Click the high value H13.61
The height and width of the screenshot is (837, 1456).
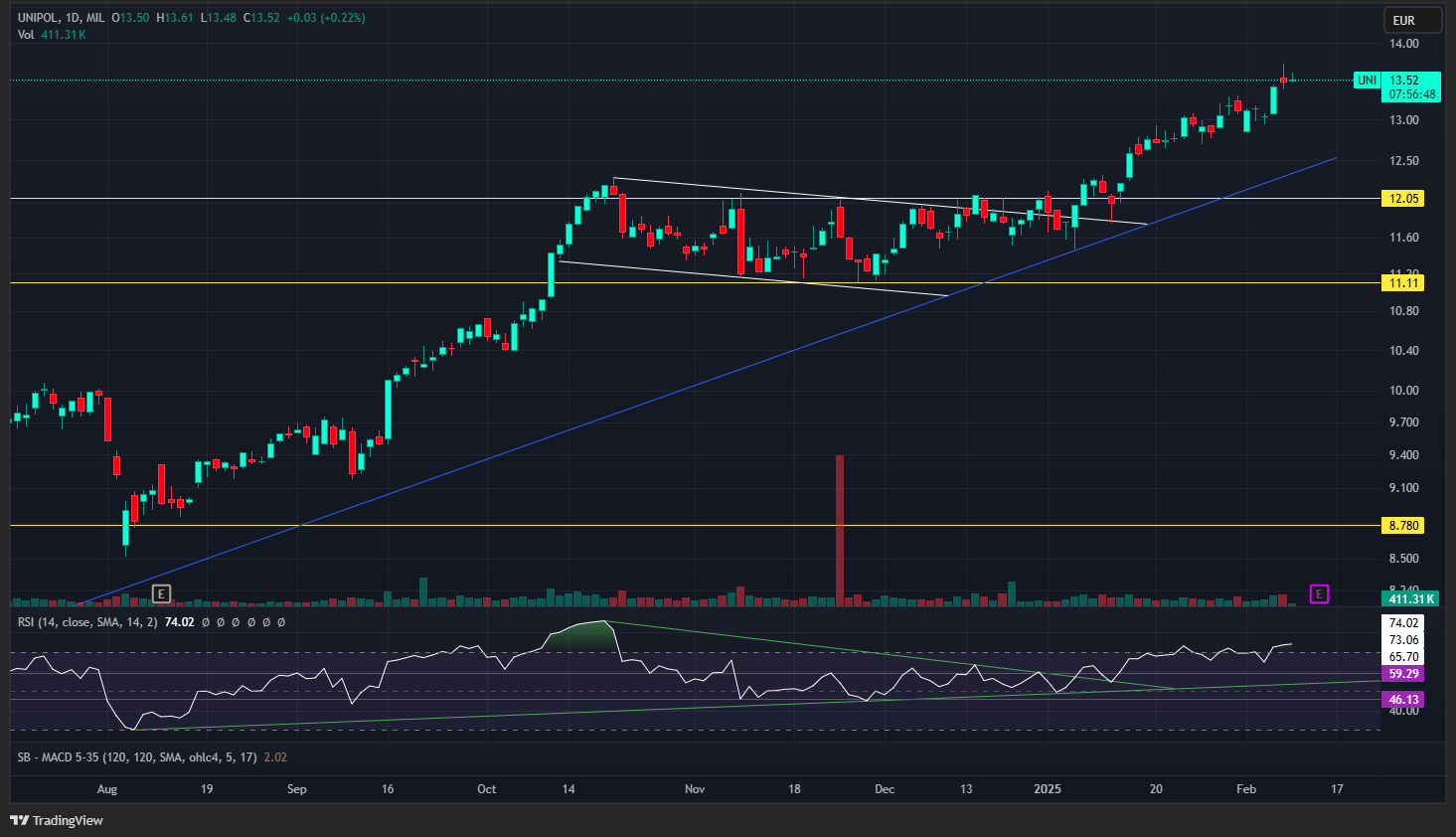point(175,18)
